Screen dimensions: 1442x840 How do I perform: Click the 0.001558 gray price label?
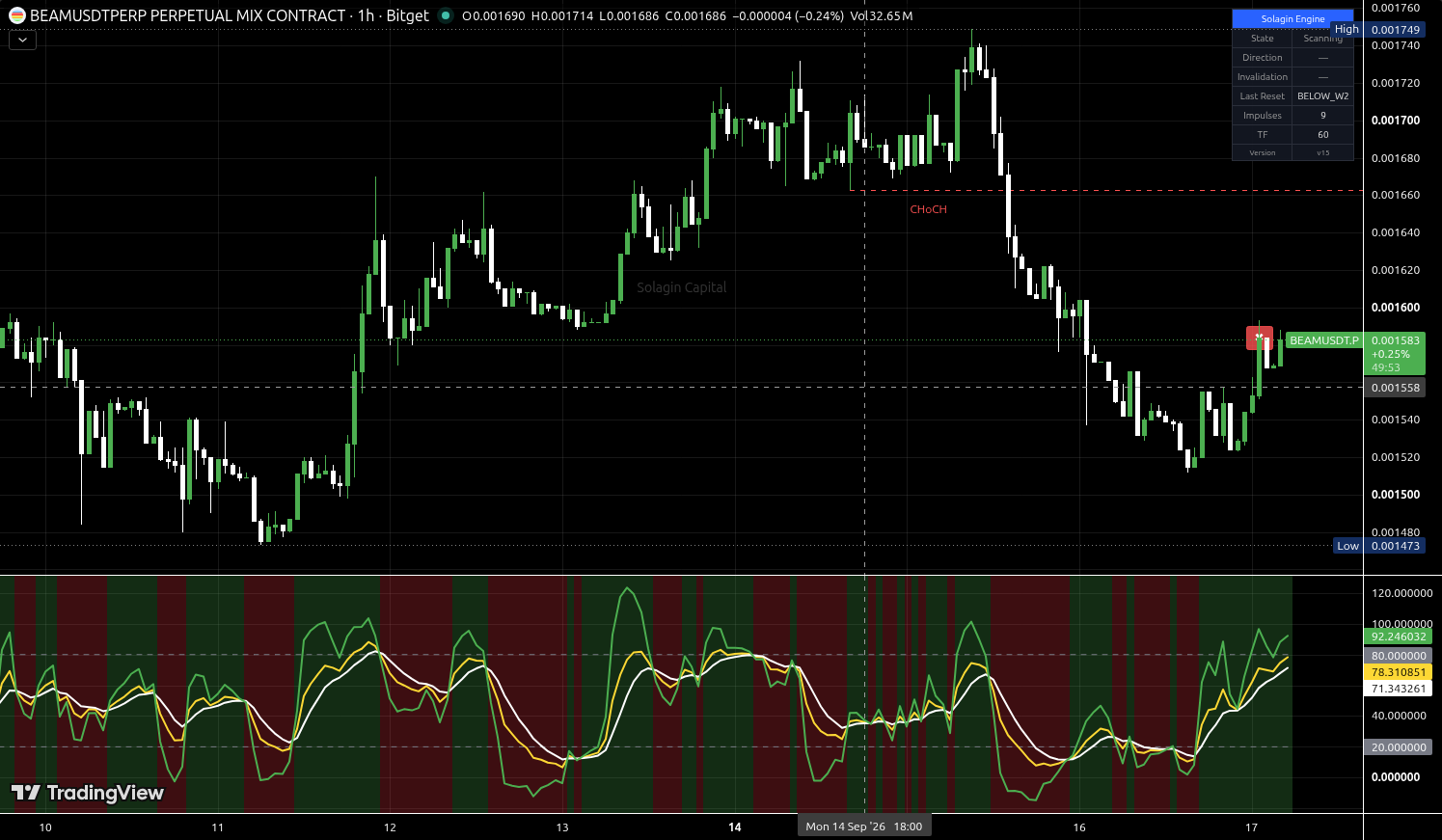[1395, 388]
